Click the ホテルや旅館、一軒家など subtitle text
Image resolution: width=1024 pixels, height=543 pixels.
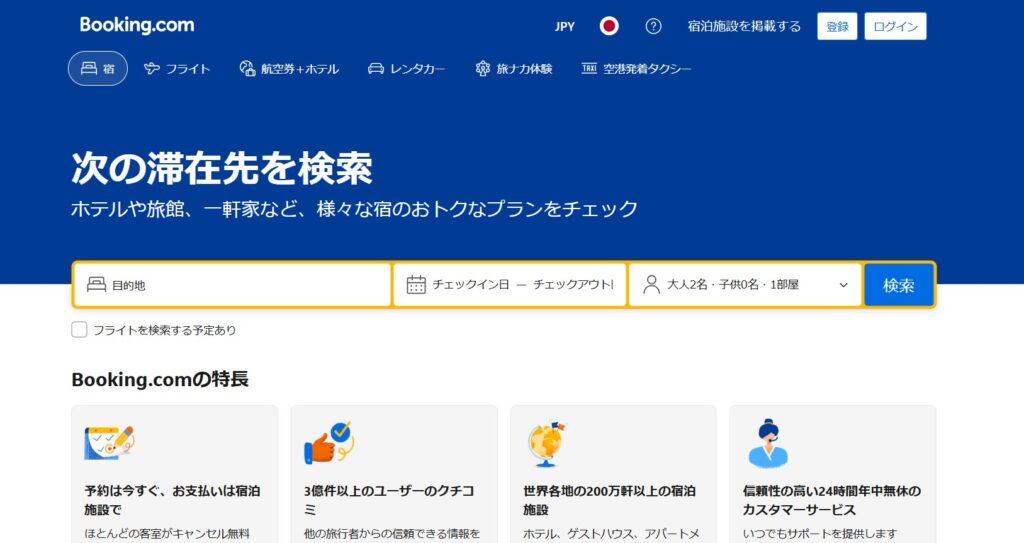(x=354, y=209)
